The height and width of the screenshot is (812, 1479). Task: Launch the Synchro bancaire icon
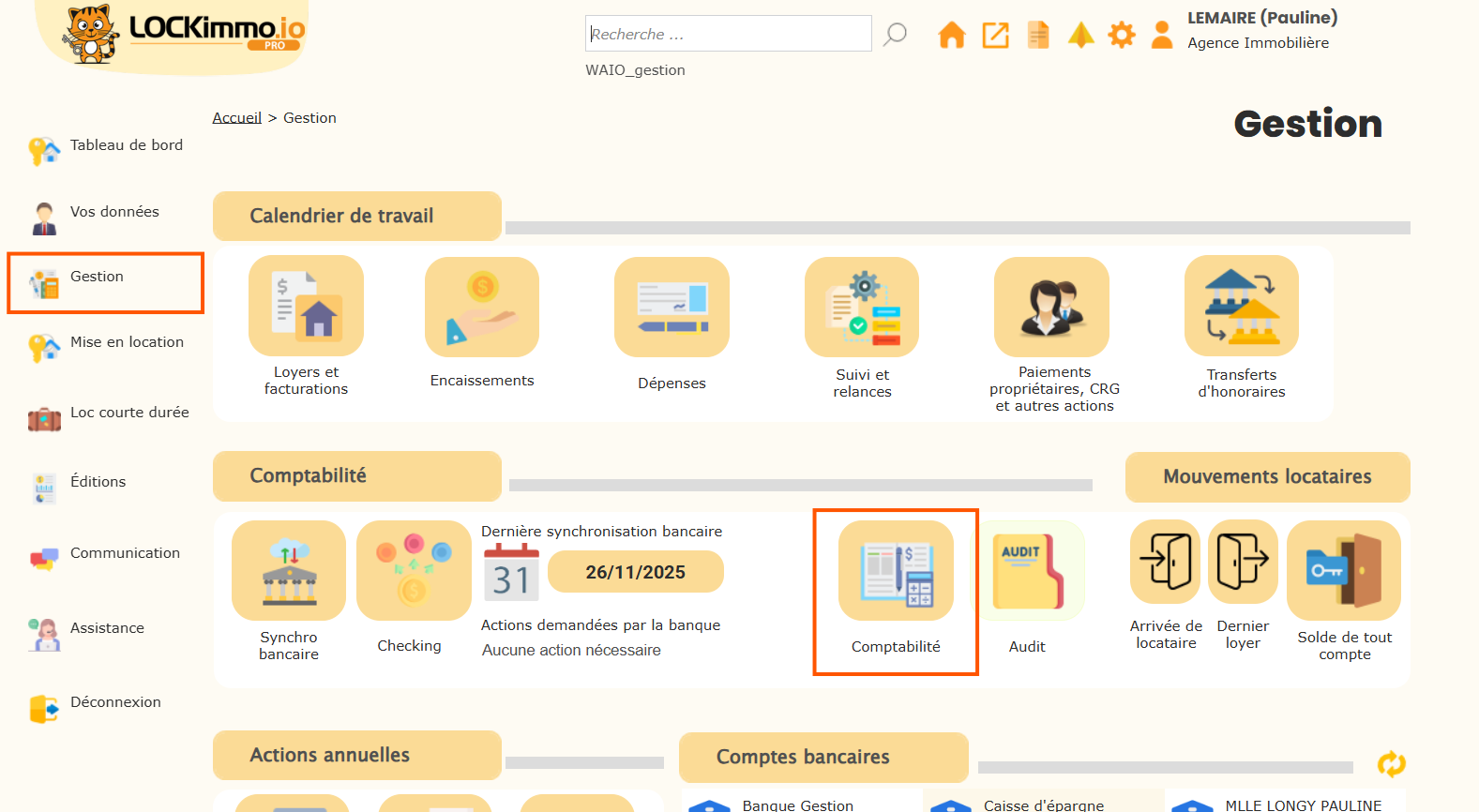(x=289, y=570)
